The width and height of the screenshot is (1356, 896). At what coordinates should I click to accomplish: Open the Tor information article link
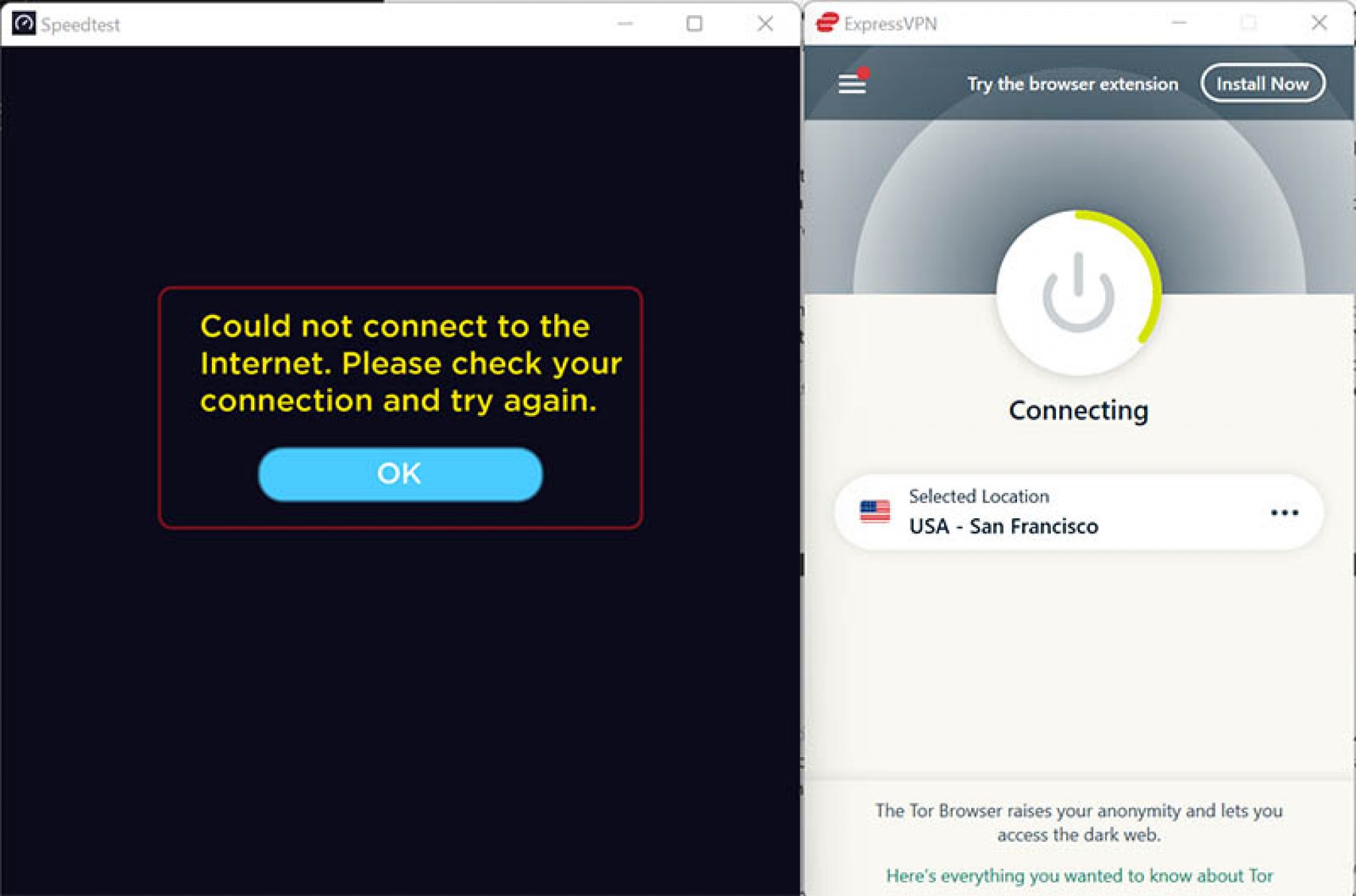click(1077, 875)
